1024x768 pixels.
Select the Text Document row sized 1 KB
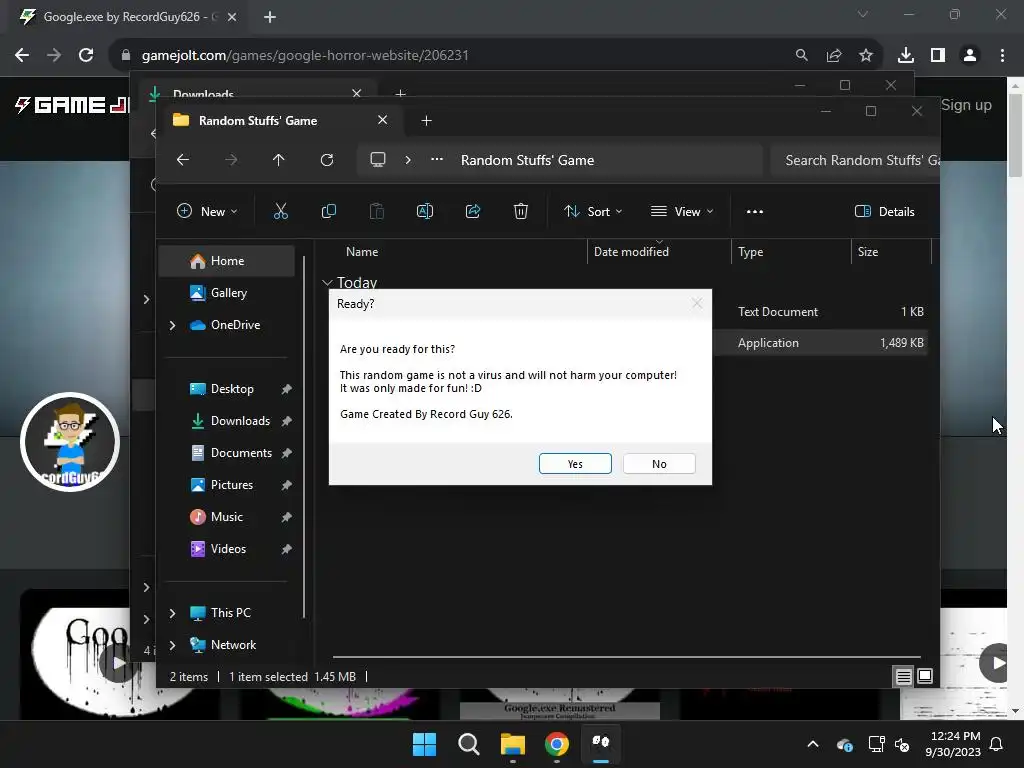coord(820,312)
